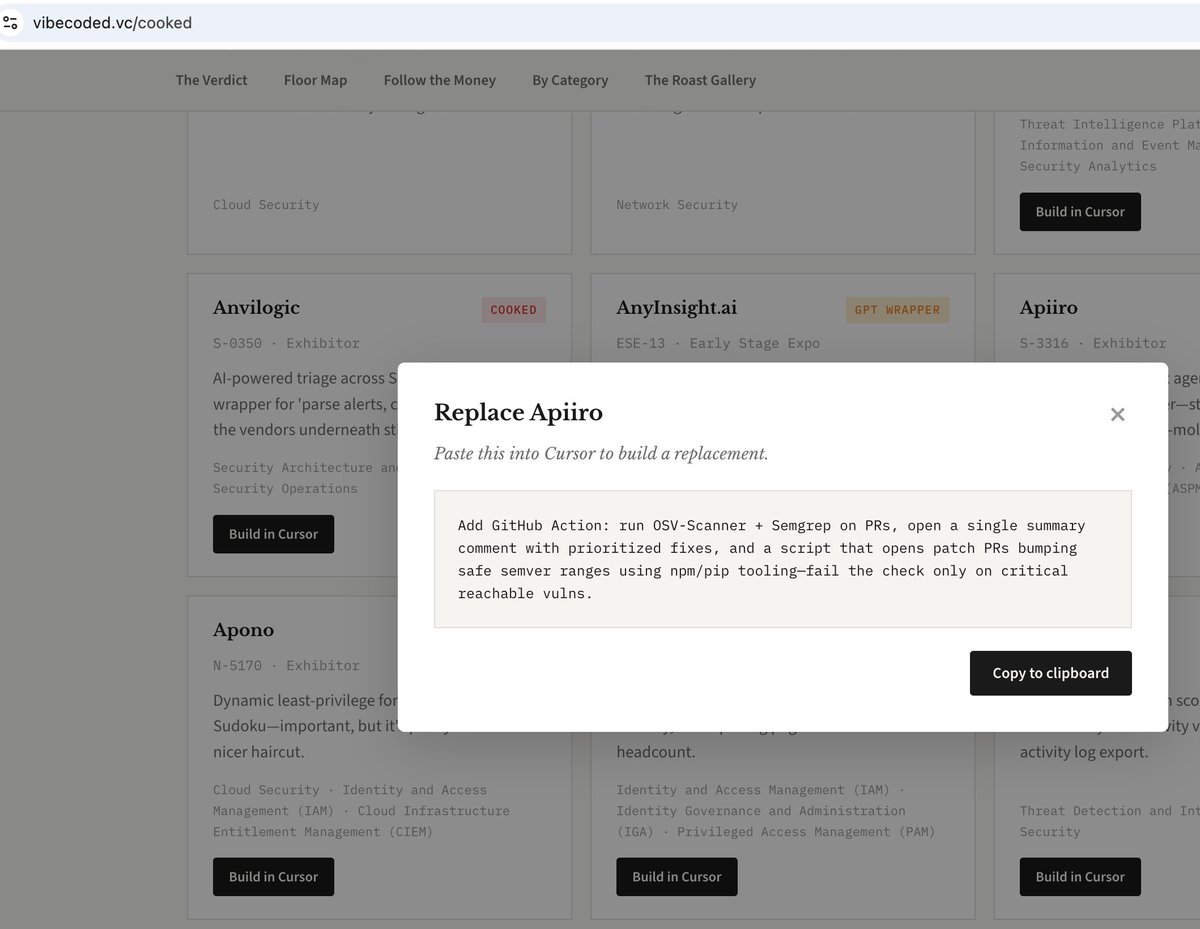Screen dimensions: 1200x929
Task: Click the 'N-5170 · Exhibitor' label
Action: 286,665
